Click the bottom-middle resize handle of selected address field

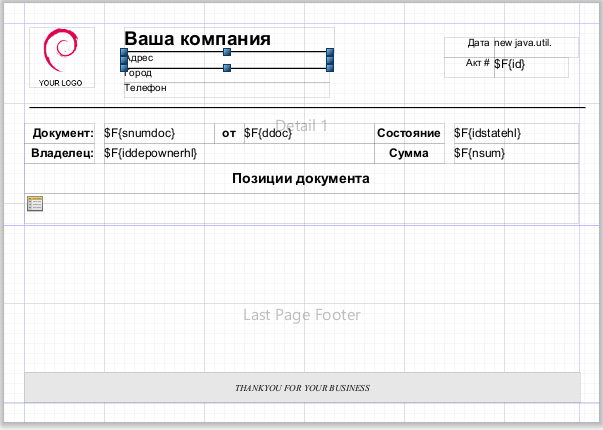227,67
